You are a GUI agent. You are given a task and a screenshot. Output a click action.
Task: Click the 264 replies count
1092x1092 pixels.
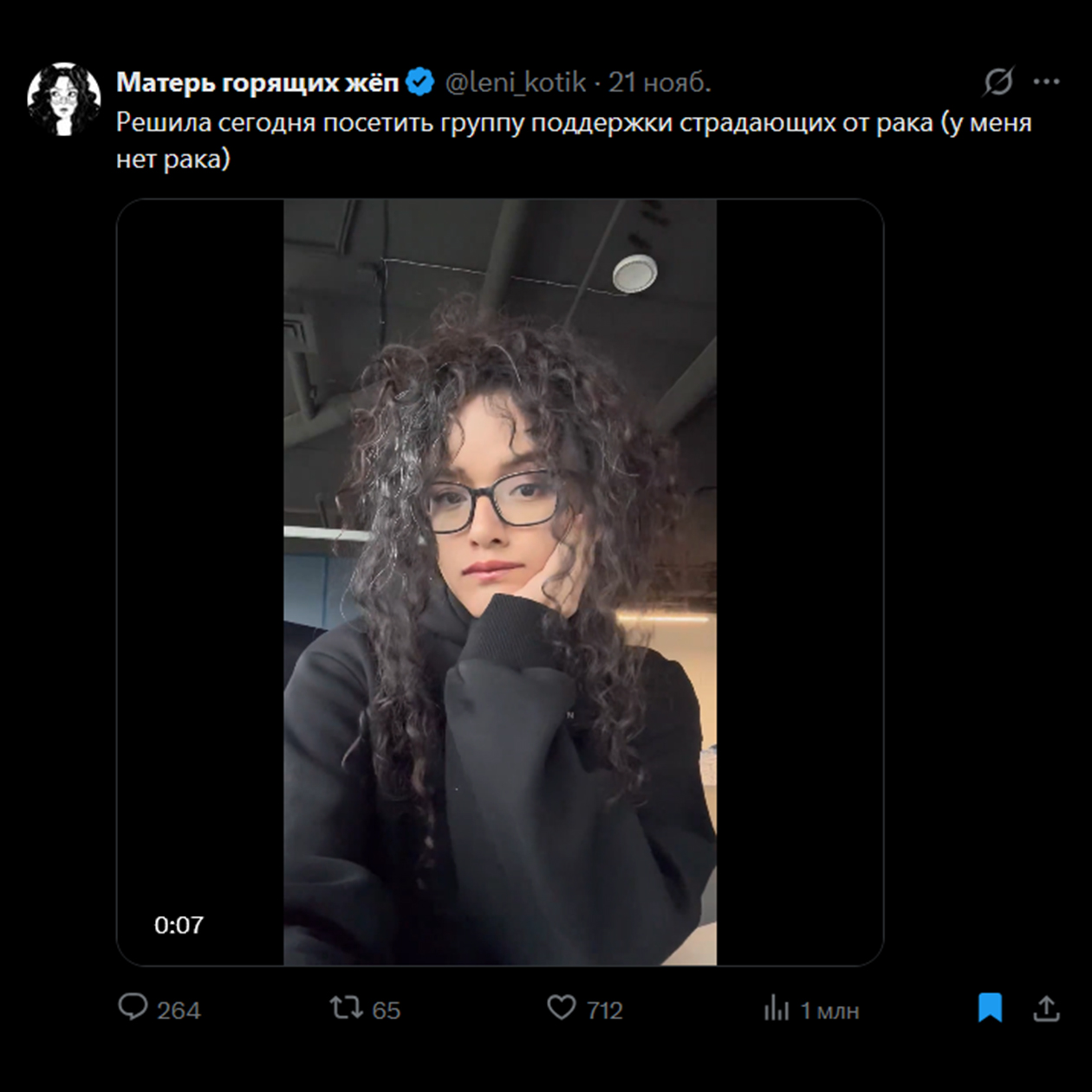tap(179, 1010)
